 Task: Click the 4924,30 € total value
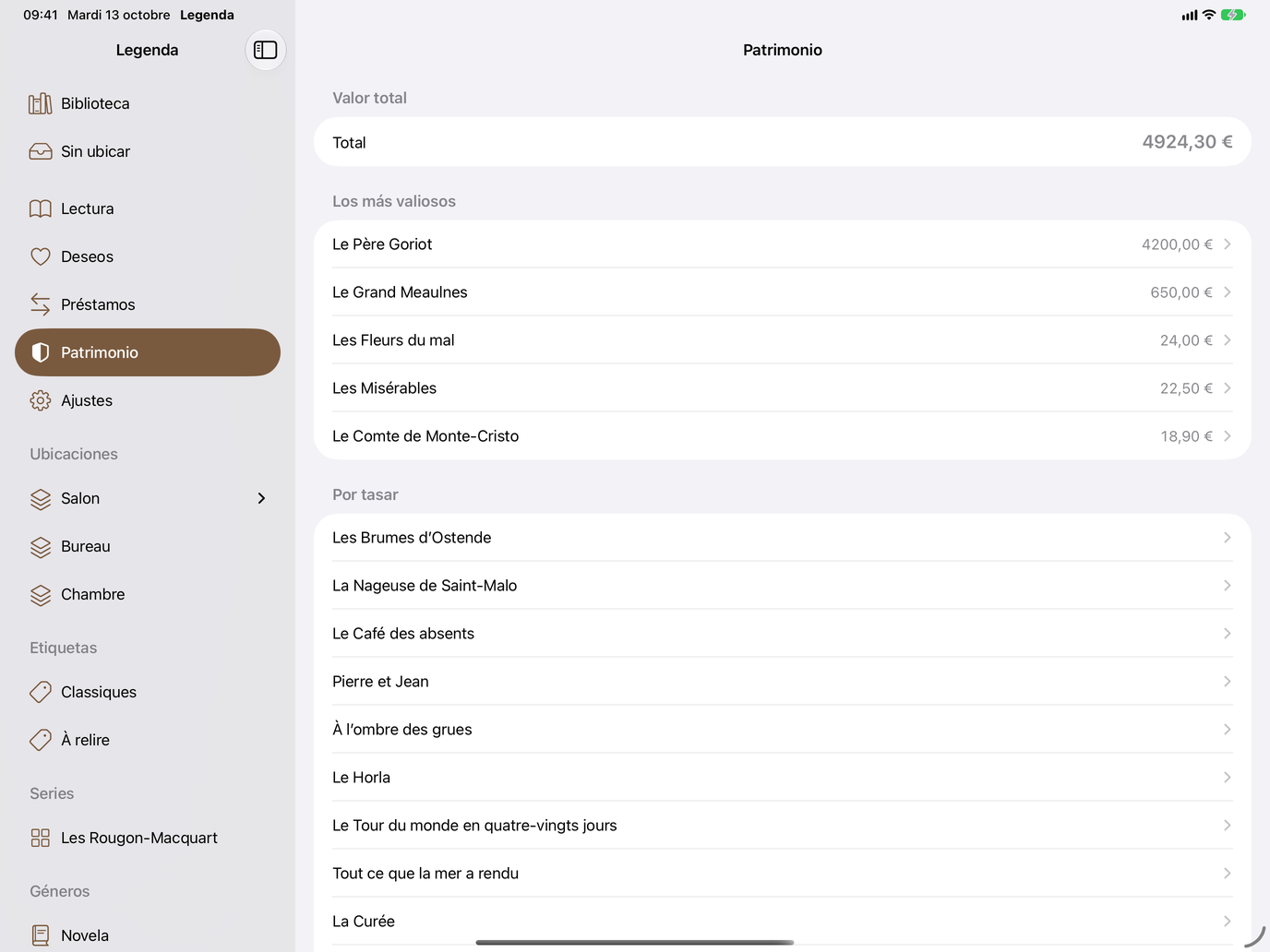(1187, 142)
